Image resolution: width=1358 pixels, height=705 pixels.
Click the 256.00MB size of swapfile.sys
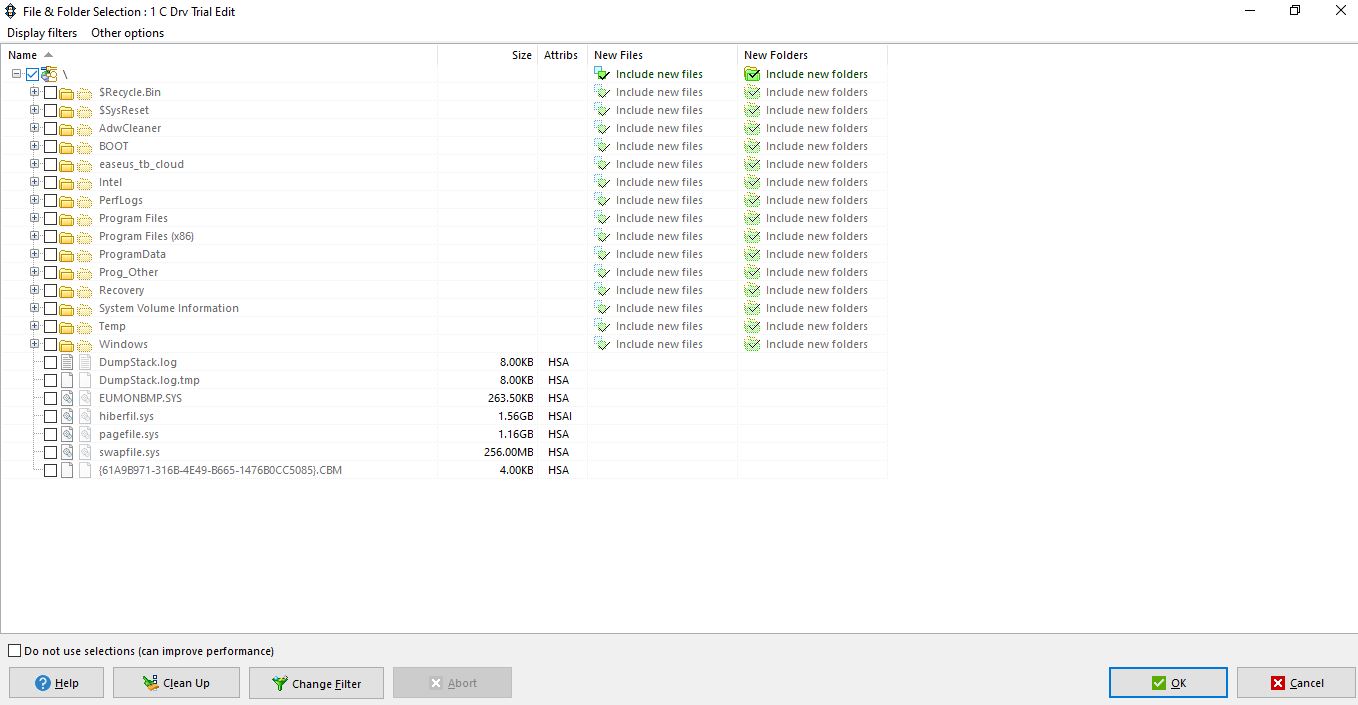509,452
